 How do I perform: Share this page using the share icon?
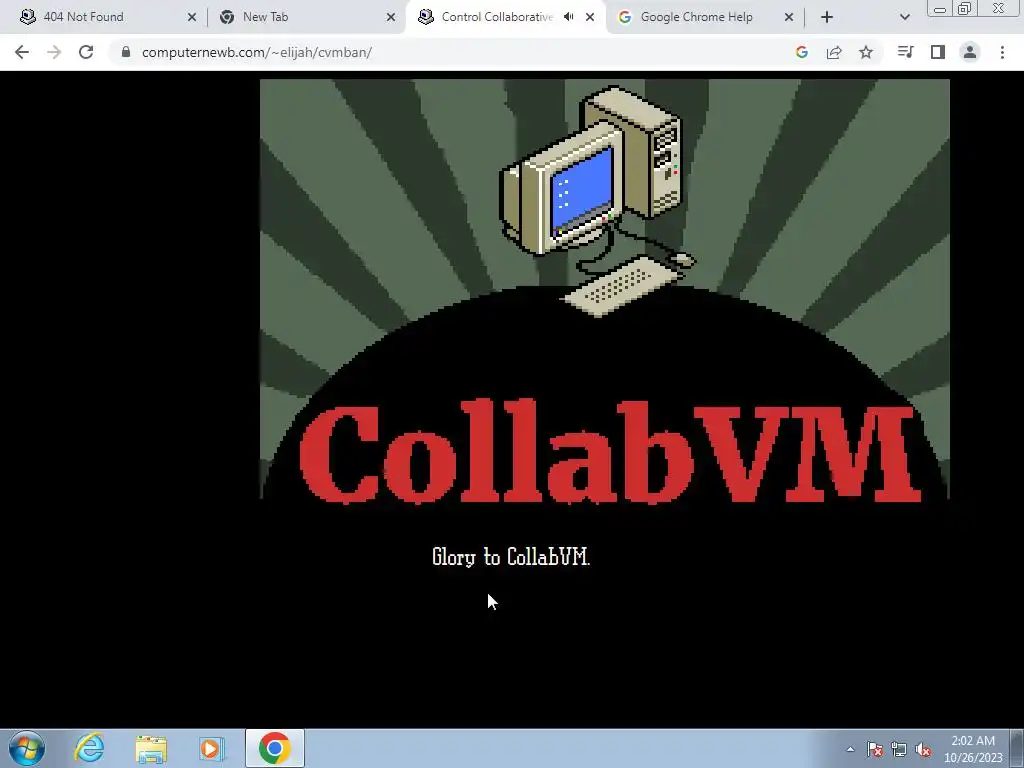[833, 52]
